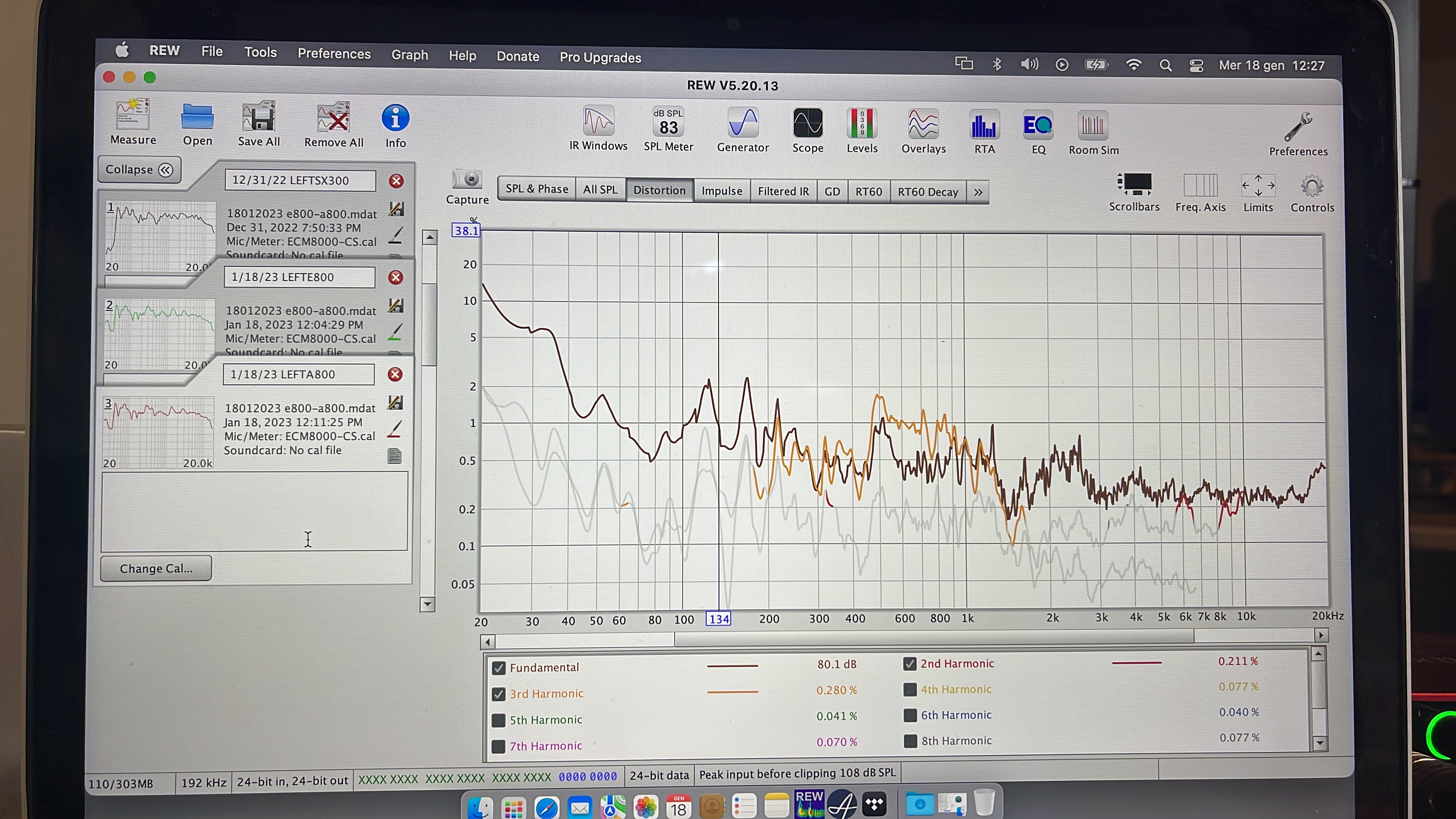
Task: Collapse the measurements panel
Action: tap(139, 169)
